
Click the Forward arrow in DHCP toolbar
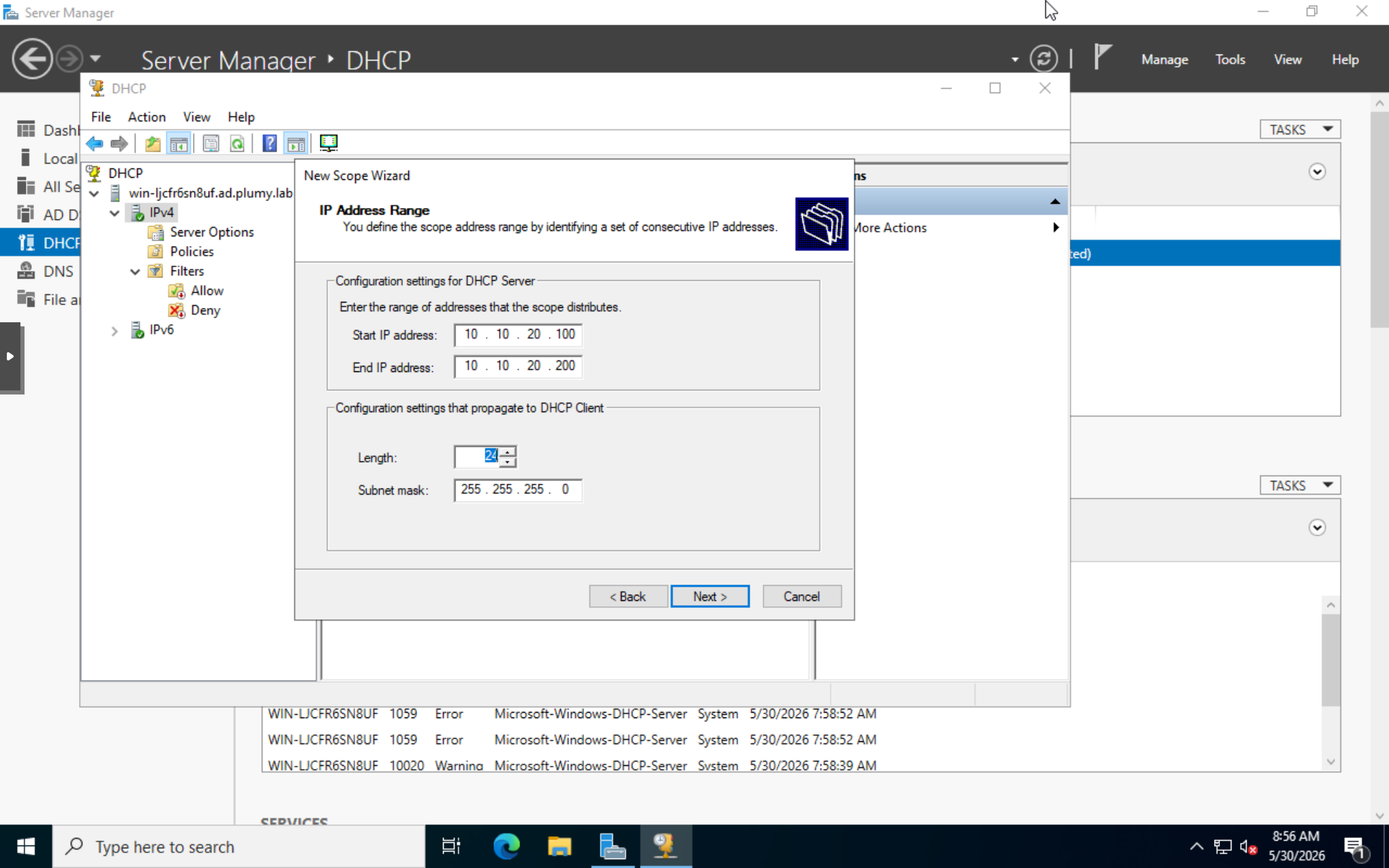click(119, 143)
